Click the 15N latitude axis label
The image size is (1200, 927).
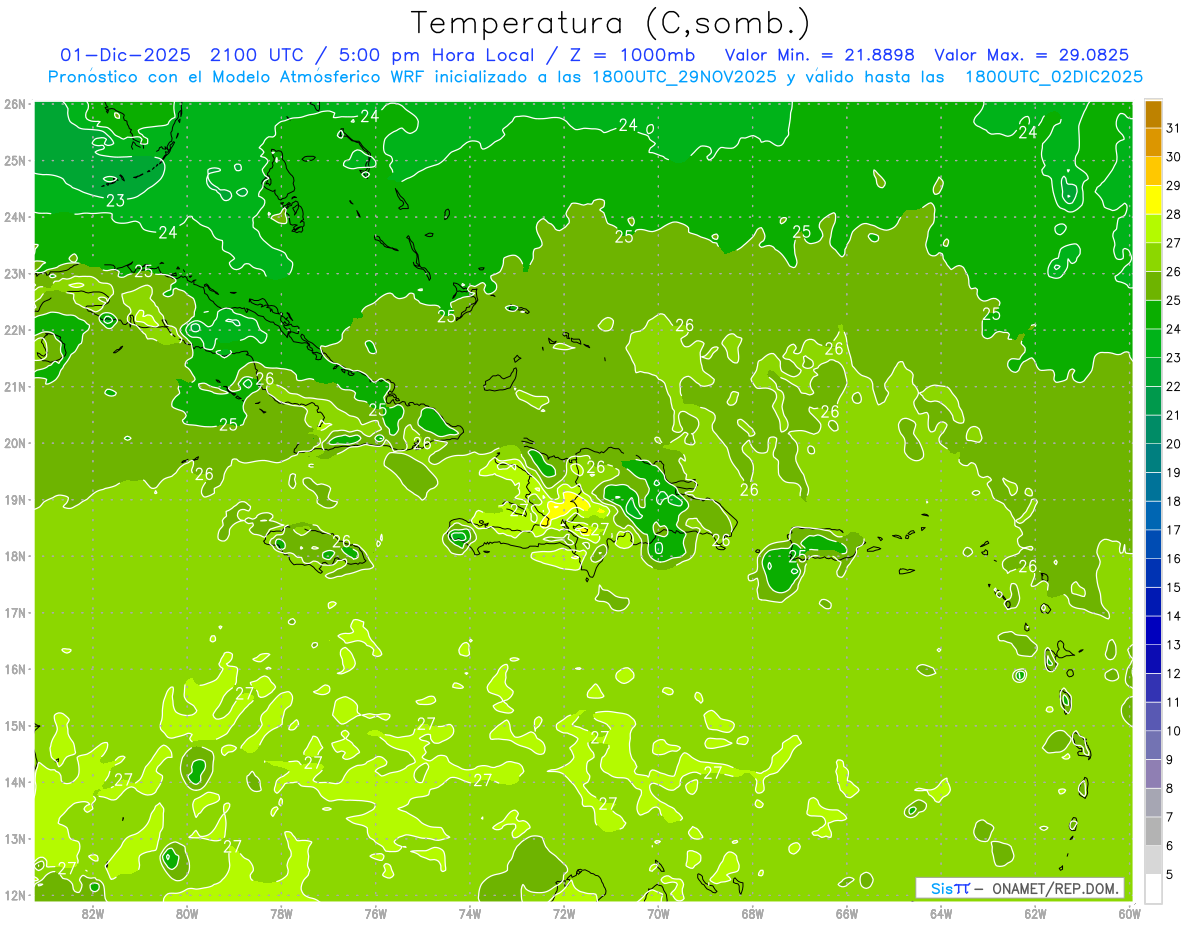click(15, 726)
